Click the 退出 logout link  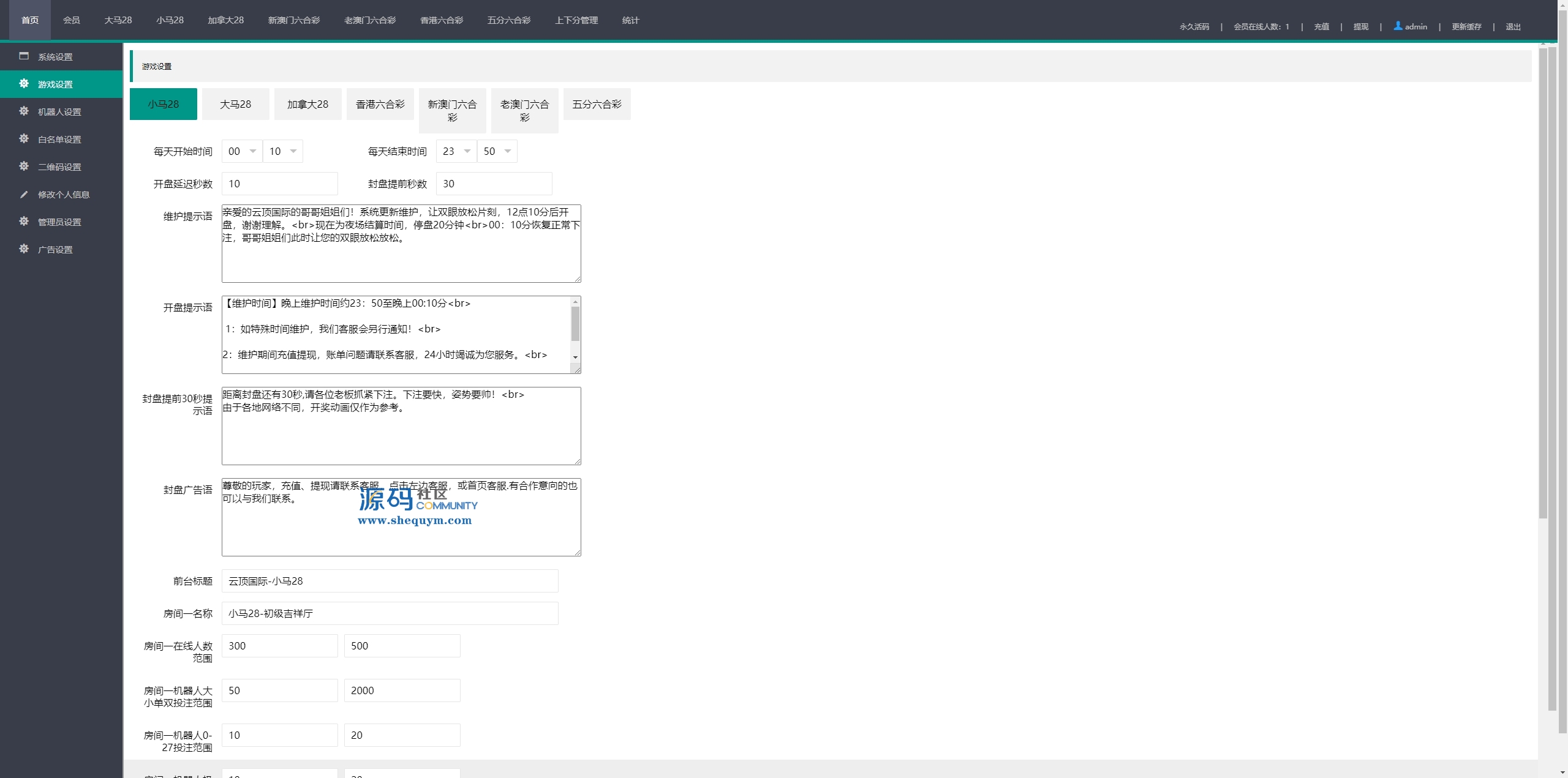[1513, 26]
